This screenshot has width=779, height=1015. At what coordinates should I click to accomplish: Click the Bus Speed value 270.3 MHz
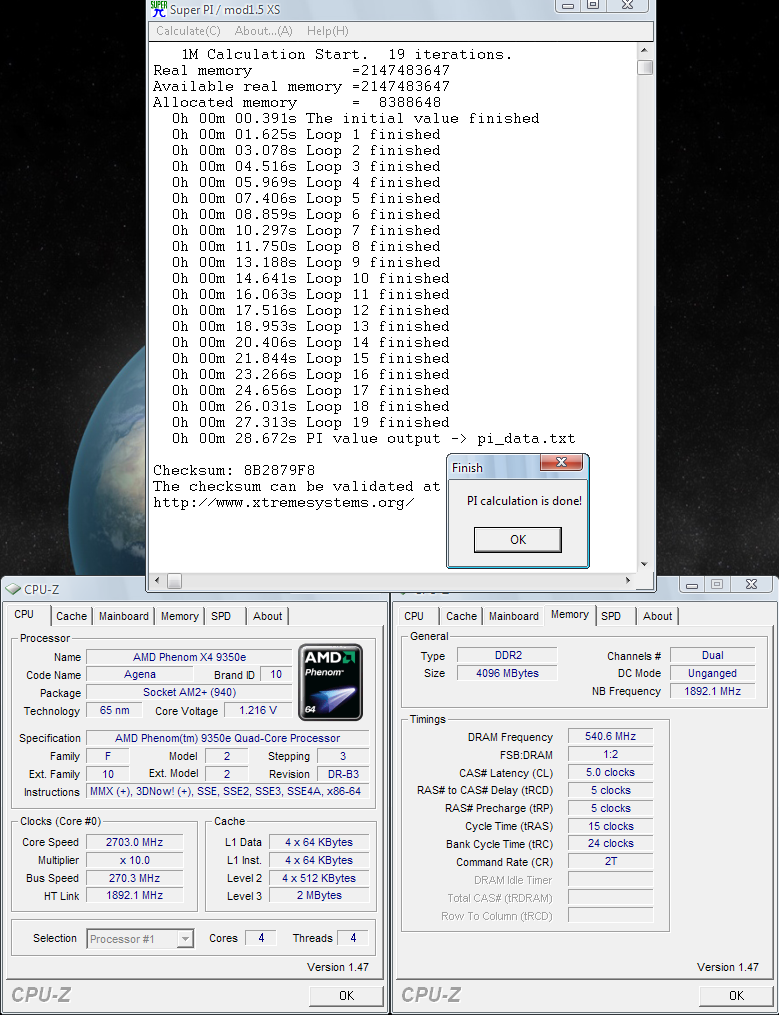coord(135,878)
